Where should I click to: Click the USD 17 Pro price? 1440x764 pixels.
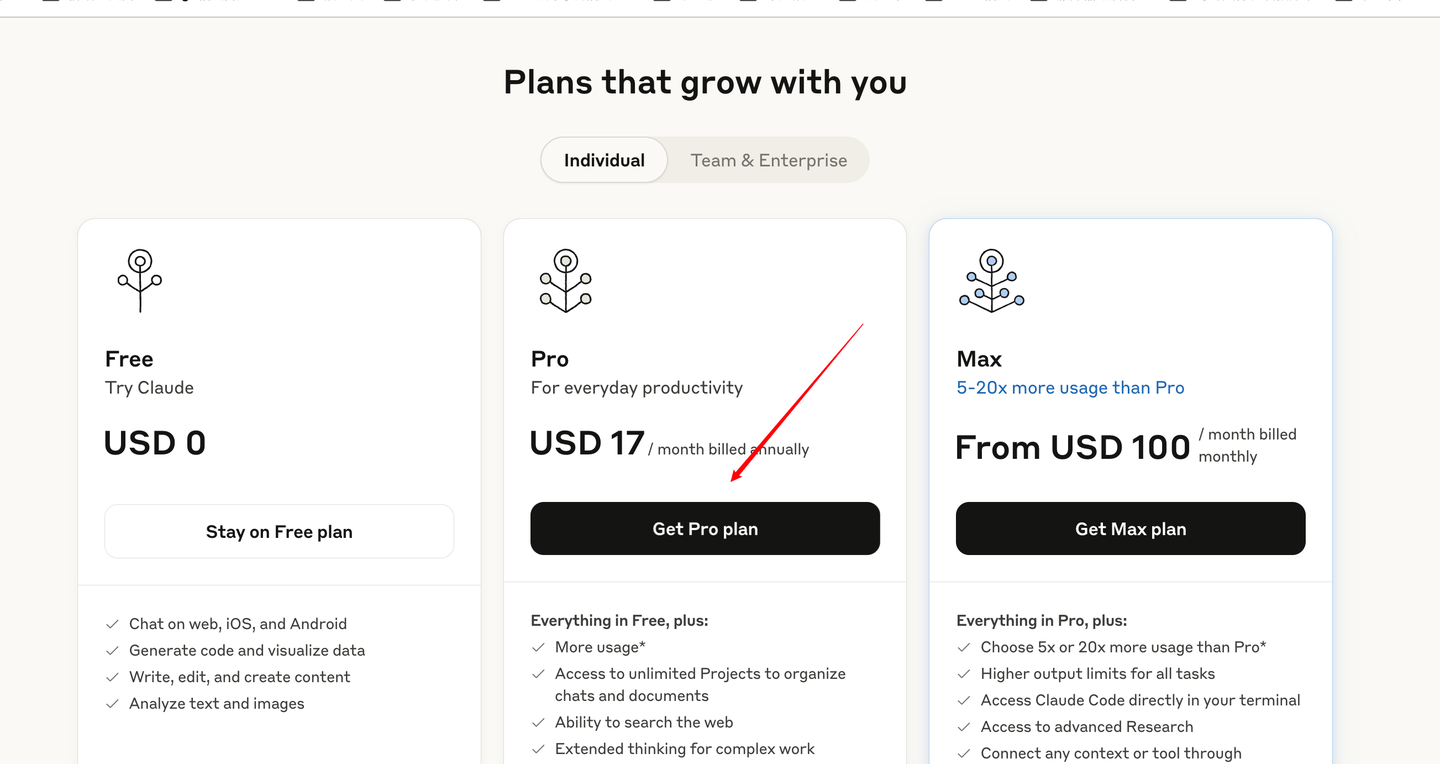[x=587, y=443]
